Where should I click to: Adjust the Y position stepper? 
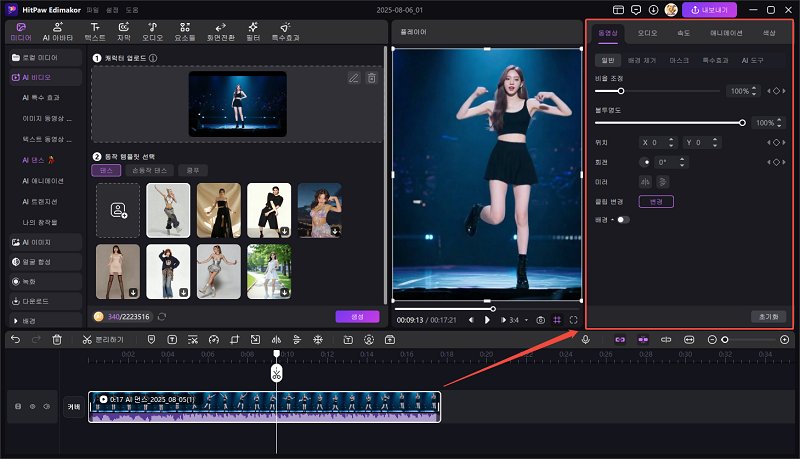715,143
